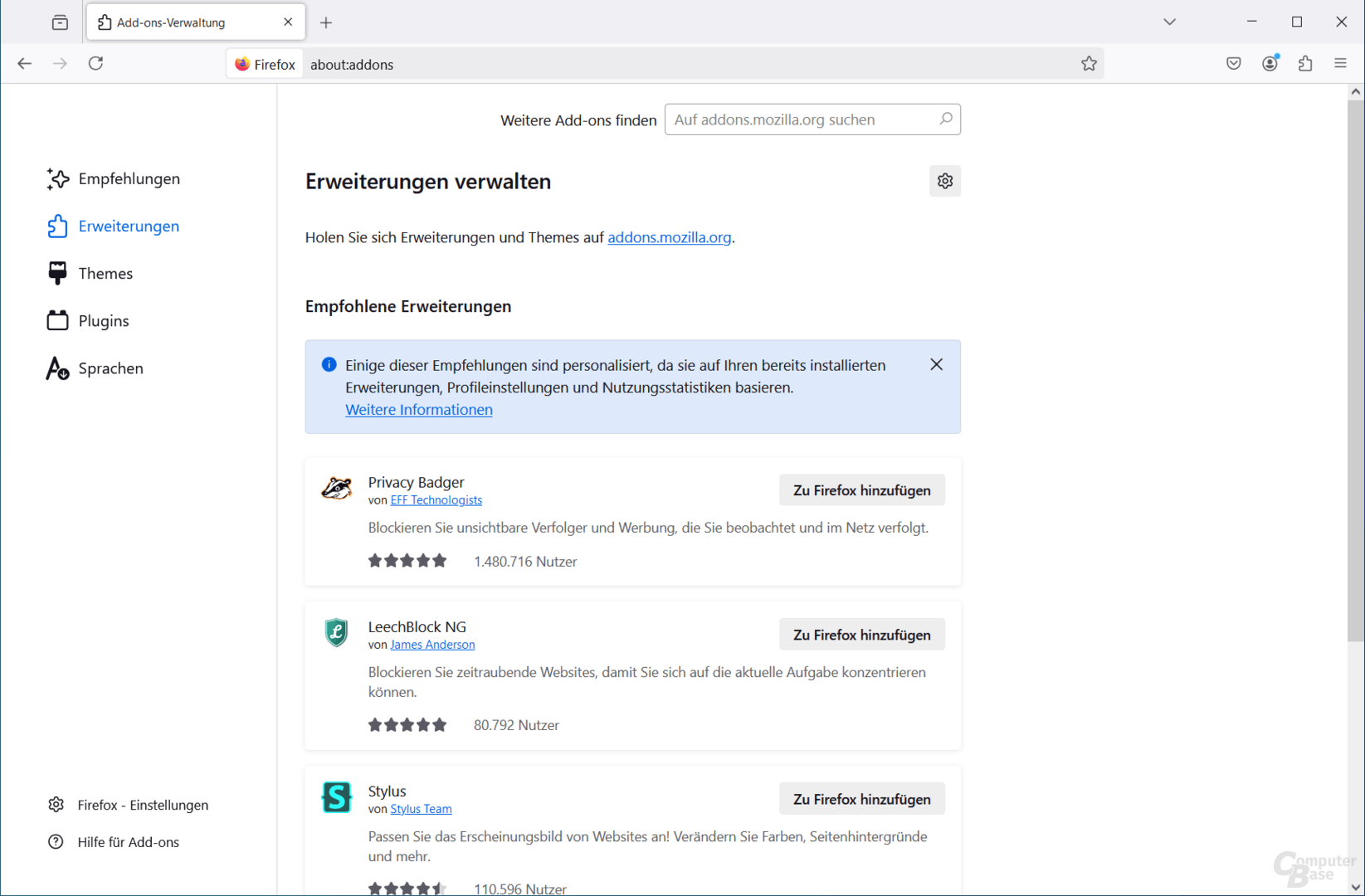Select the Add-ons-Verwaltung tab
Viewport: 1365px width, 896px height.
point(196,22)
